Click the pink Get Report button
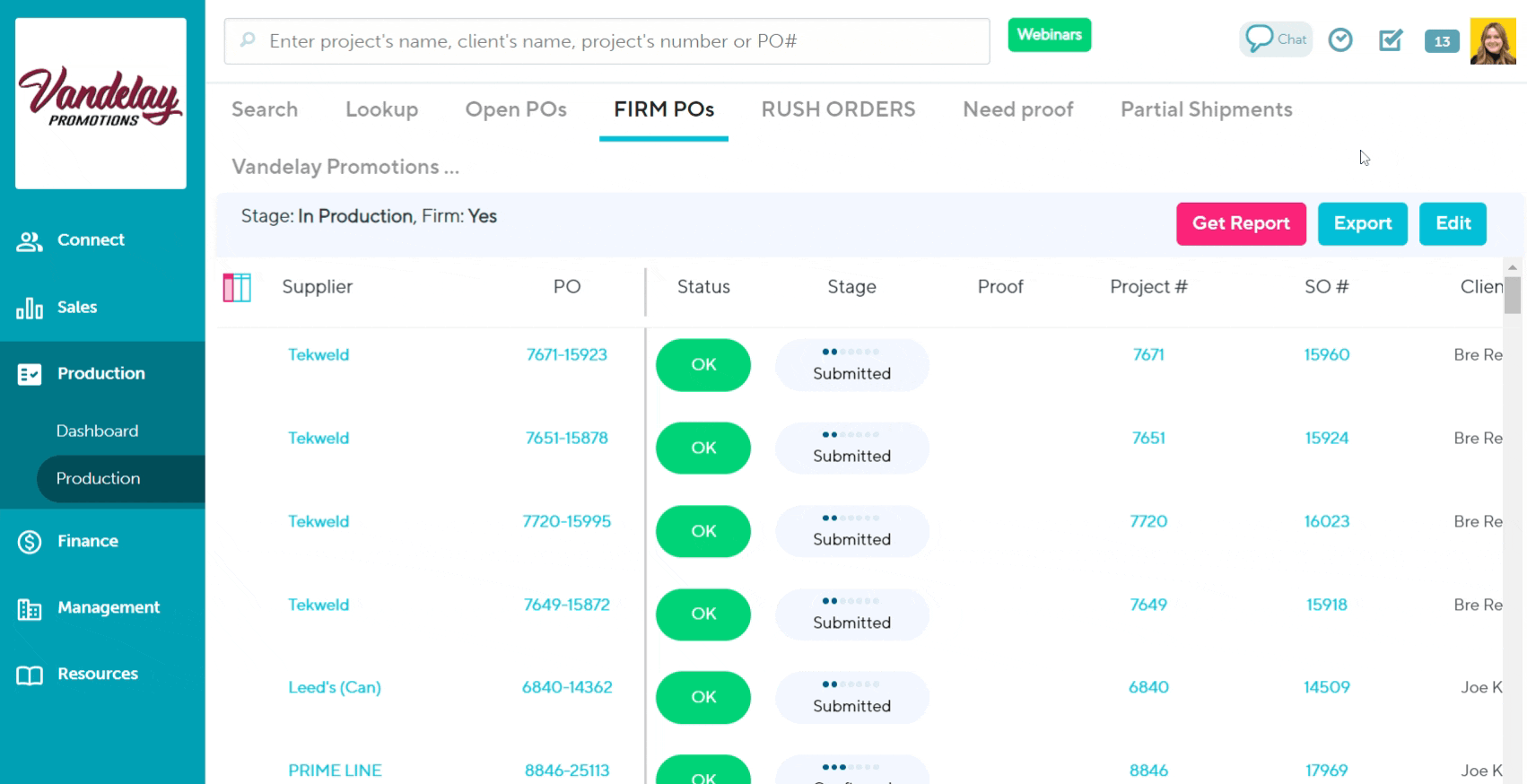 tap(1241, 223)
